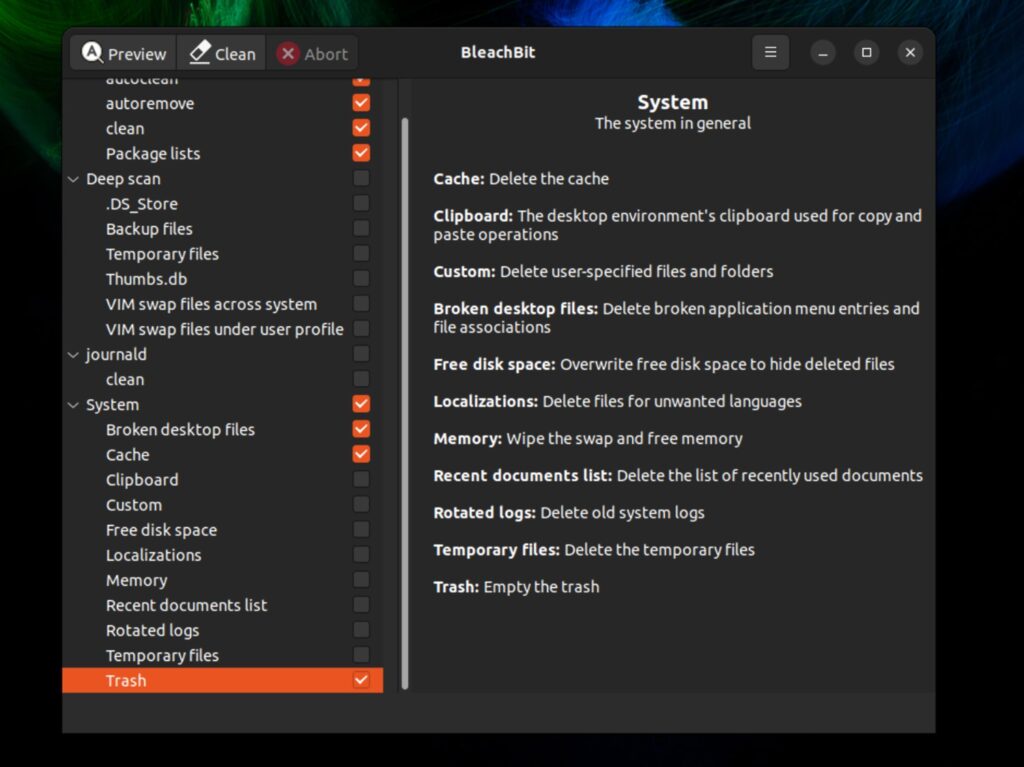This screenshot has height=767, width=1024.
Task: Uncheck the Package lists checkbox
Action: [360, 152]
